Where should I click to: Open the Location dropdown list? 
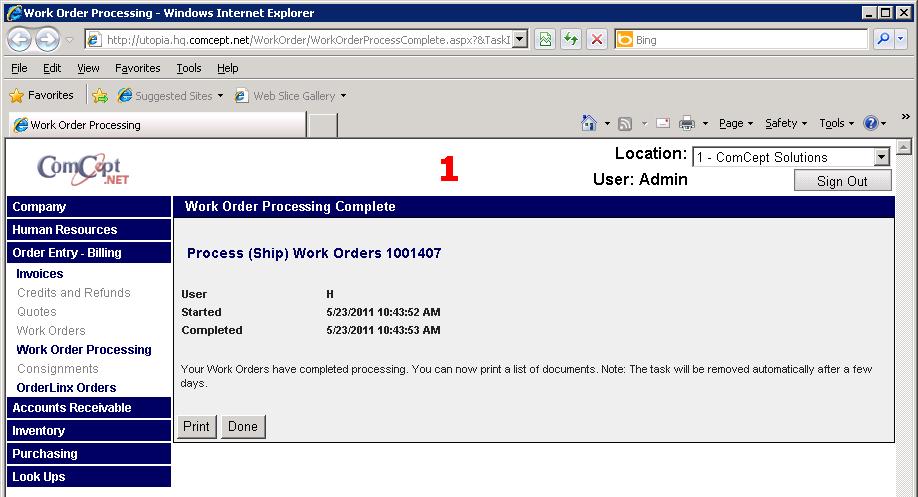click(x=881, y=157)
